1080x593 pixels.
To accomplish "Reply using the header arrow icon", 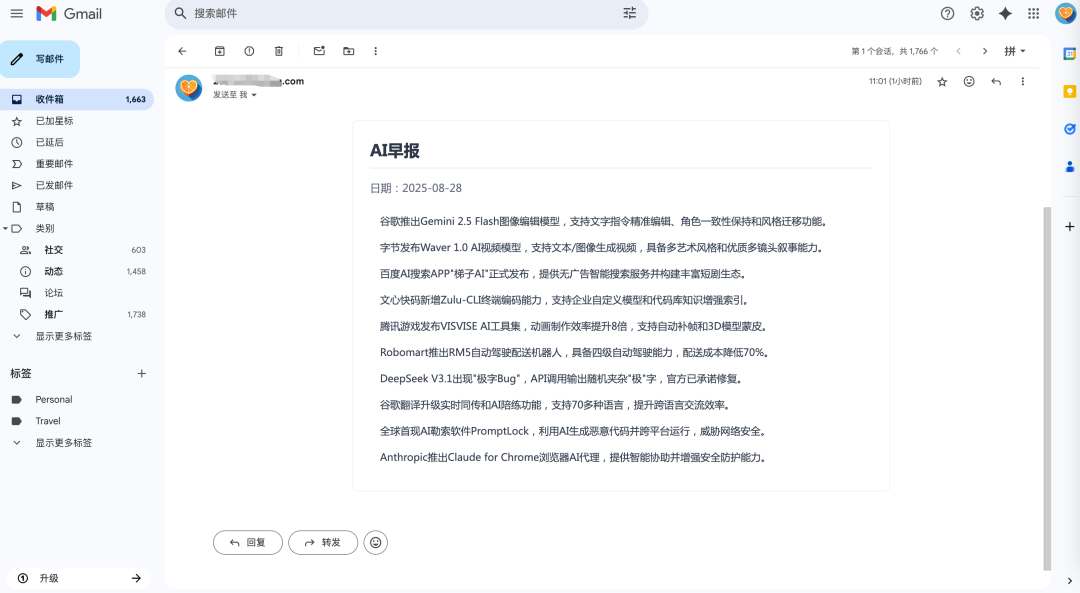I will (996, 81).
